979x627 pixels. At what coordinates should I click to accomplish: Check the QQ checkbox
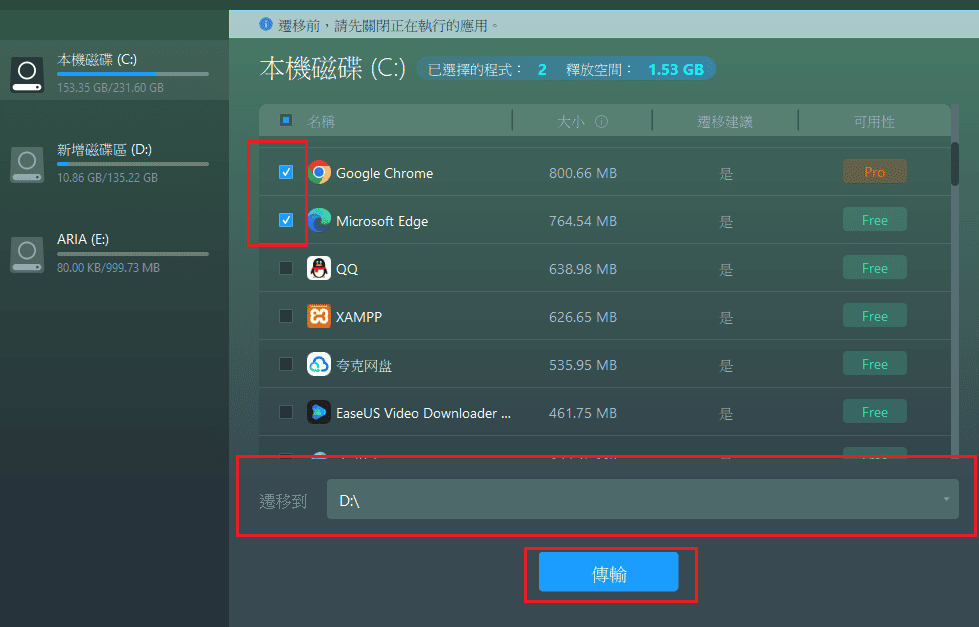pyautogui.click(x=286, y=268)
